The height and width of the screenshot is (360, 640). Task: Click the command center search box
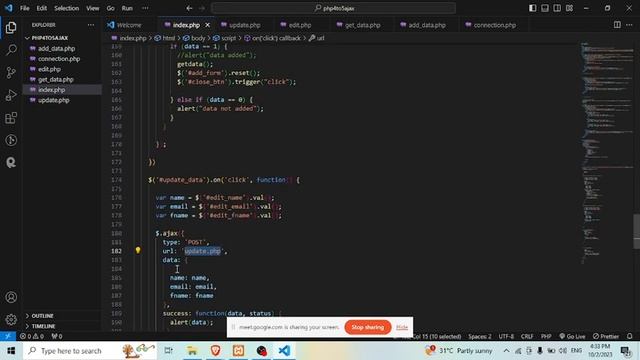click(333, 8)
